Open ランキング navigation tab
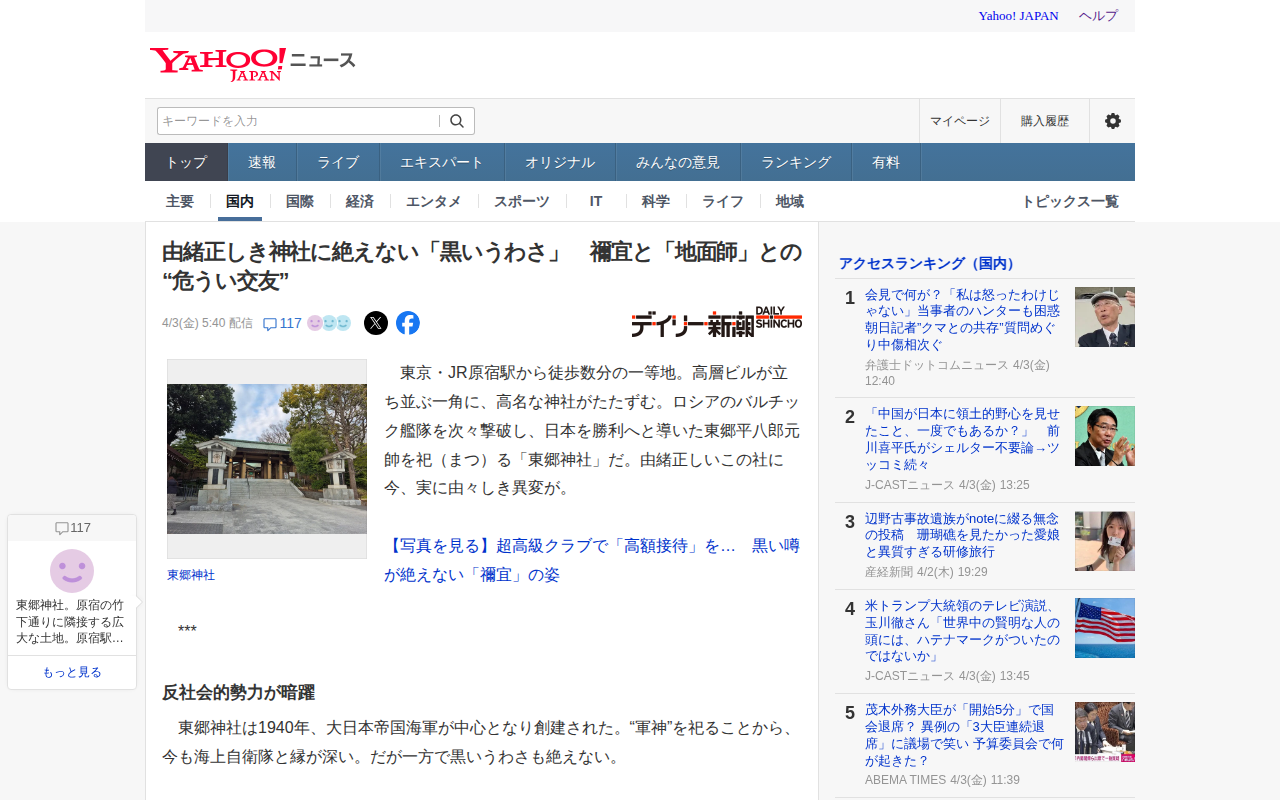The width and height of the screenshot is (1280, 800). pos(796,162)
